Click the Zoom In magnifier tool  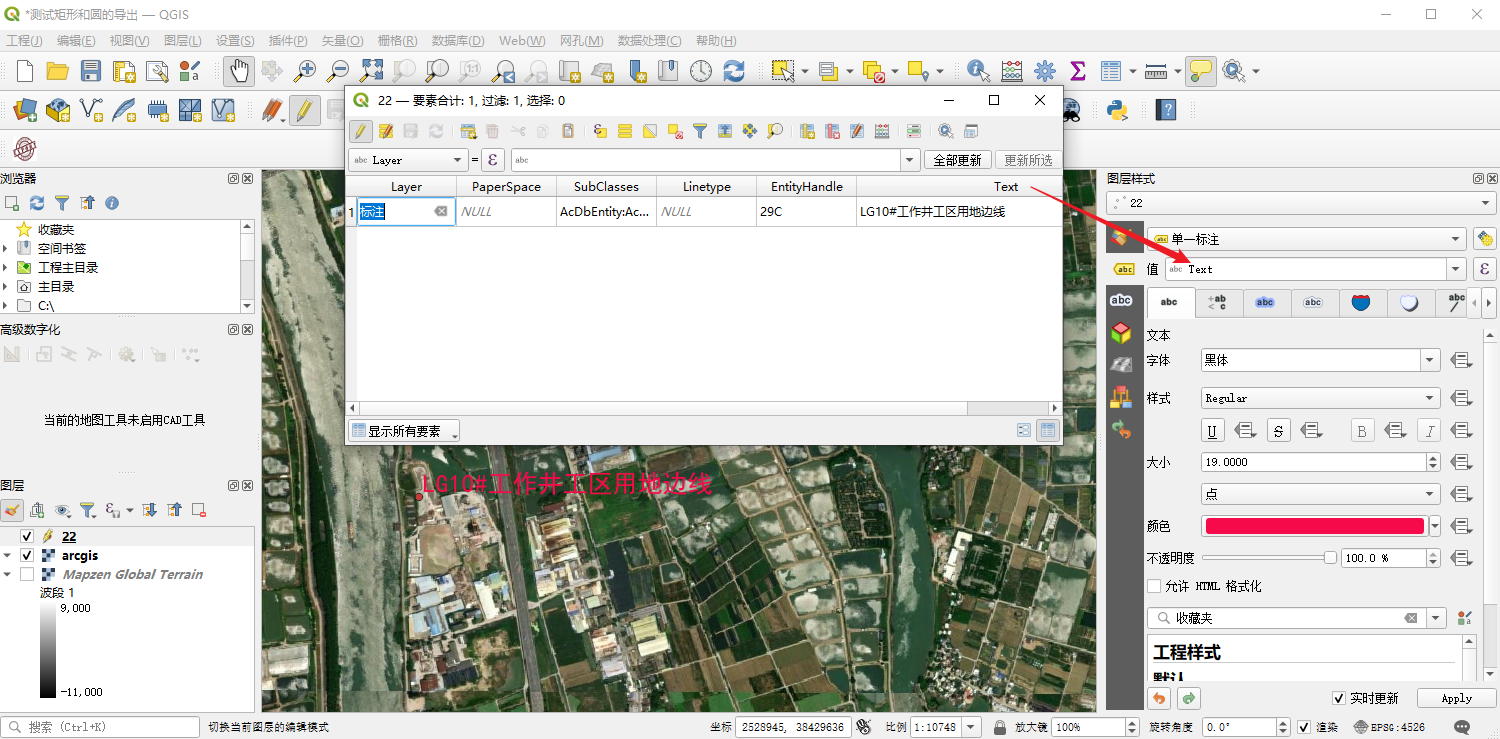pyautogui.click(x=304, y=70)
